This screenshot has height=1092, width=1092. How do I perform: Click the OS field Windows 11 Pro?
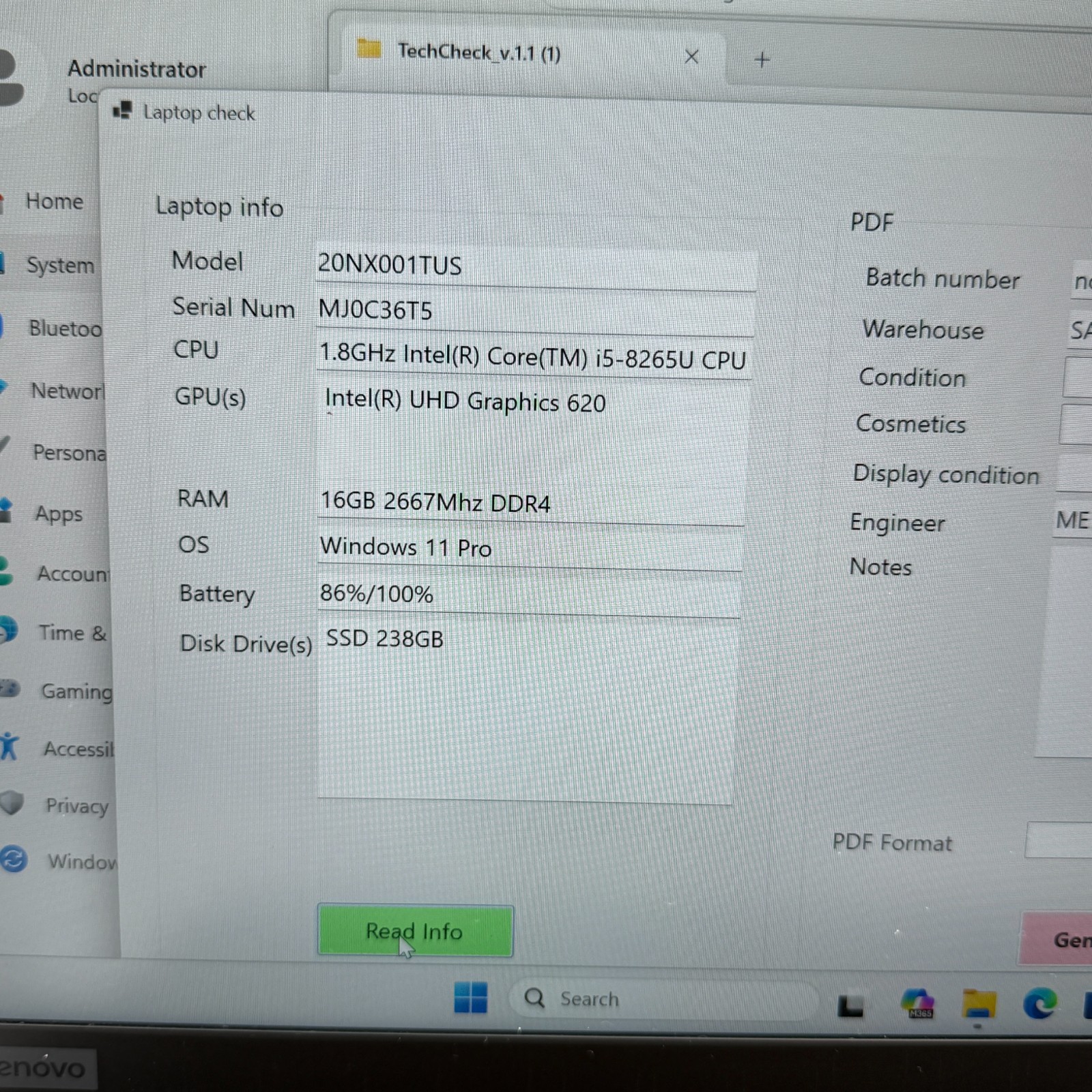(530, 549)
